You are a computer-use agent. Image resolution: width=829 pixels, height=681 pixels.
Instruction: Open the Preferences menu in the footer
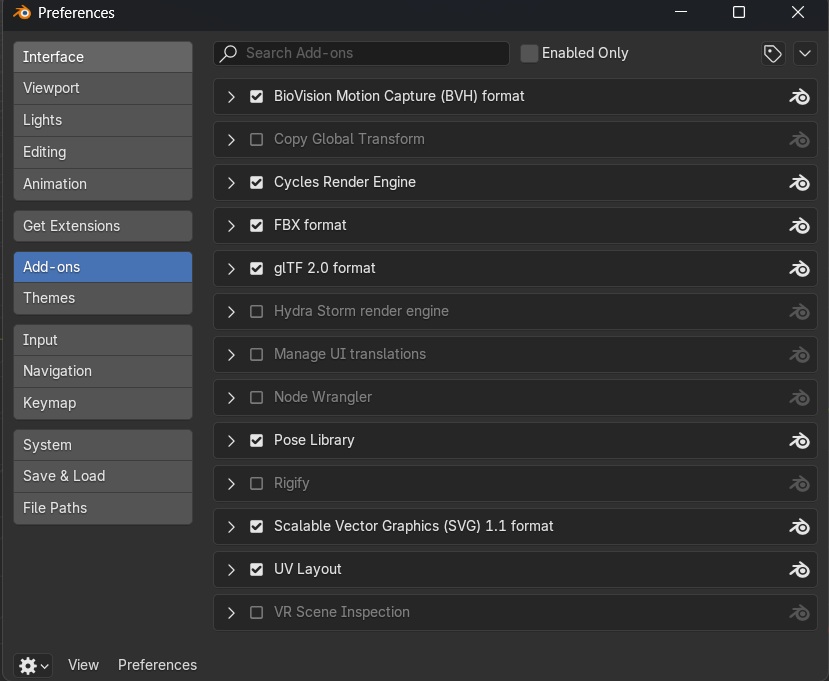(157, 665)
